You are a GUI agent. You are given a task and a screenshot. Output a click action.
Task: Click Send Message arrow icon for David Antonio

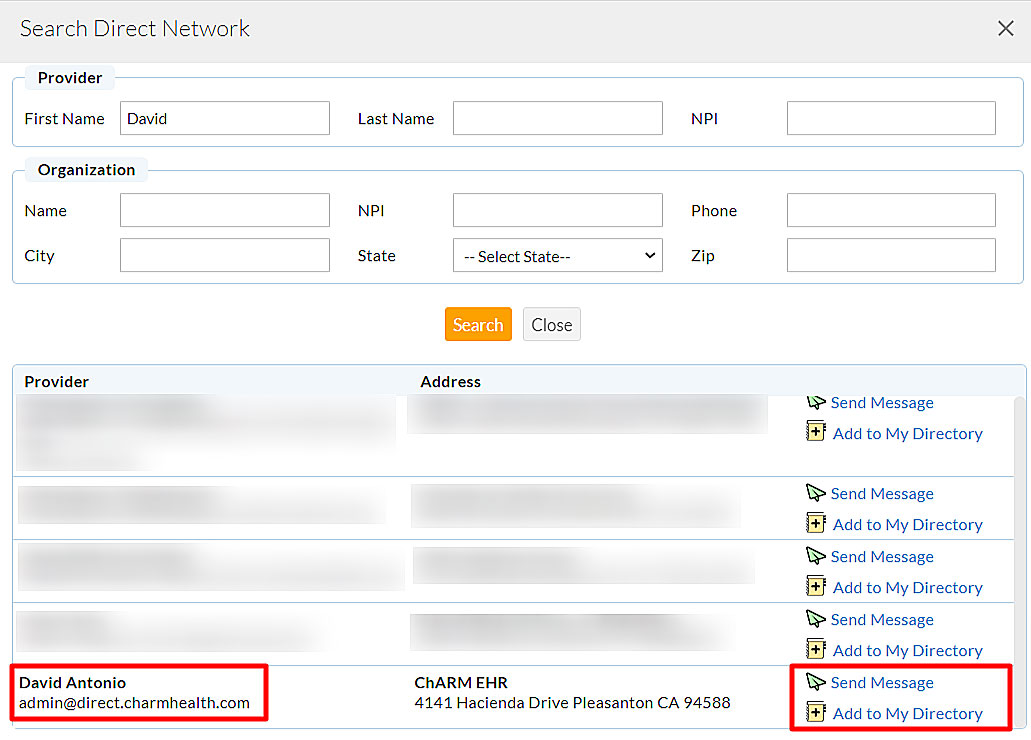tap(816, 683)
